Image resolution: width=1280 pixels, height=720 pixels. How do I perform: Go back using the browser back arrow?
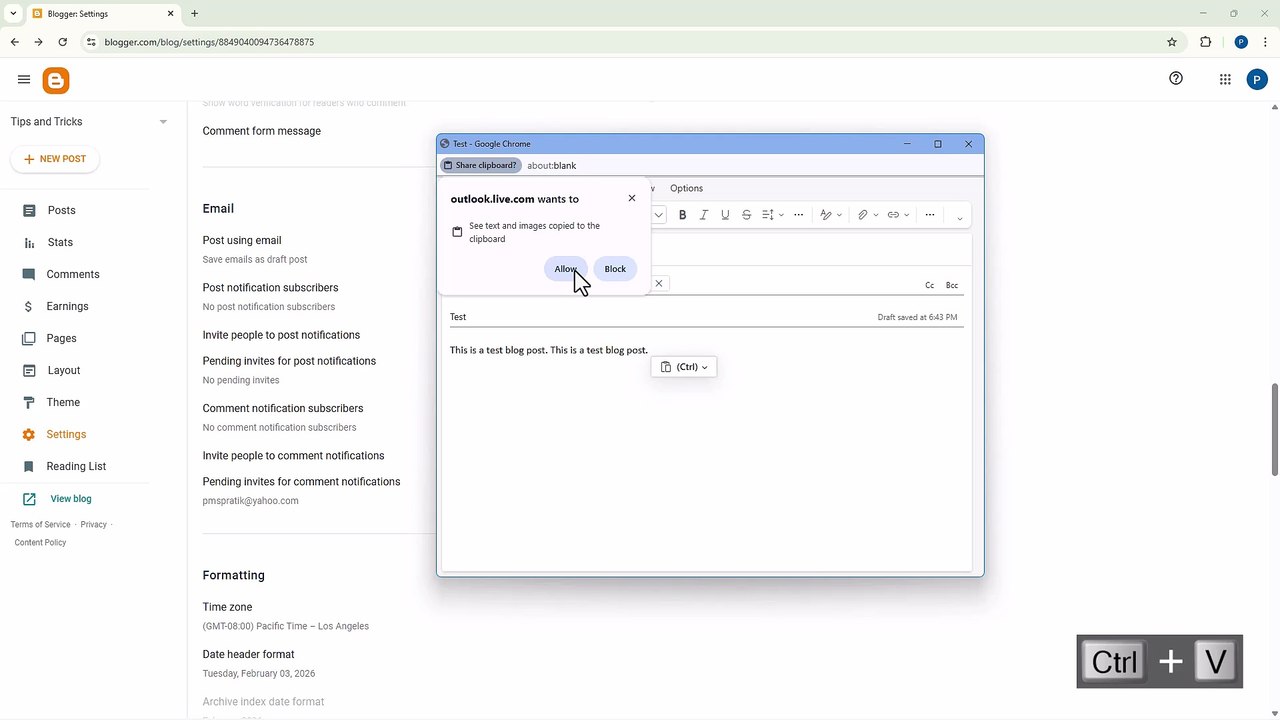[x=15, y=42]
